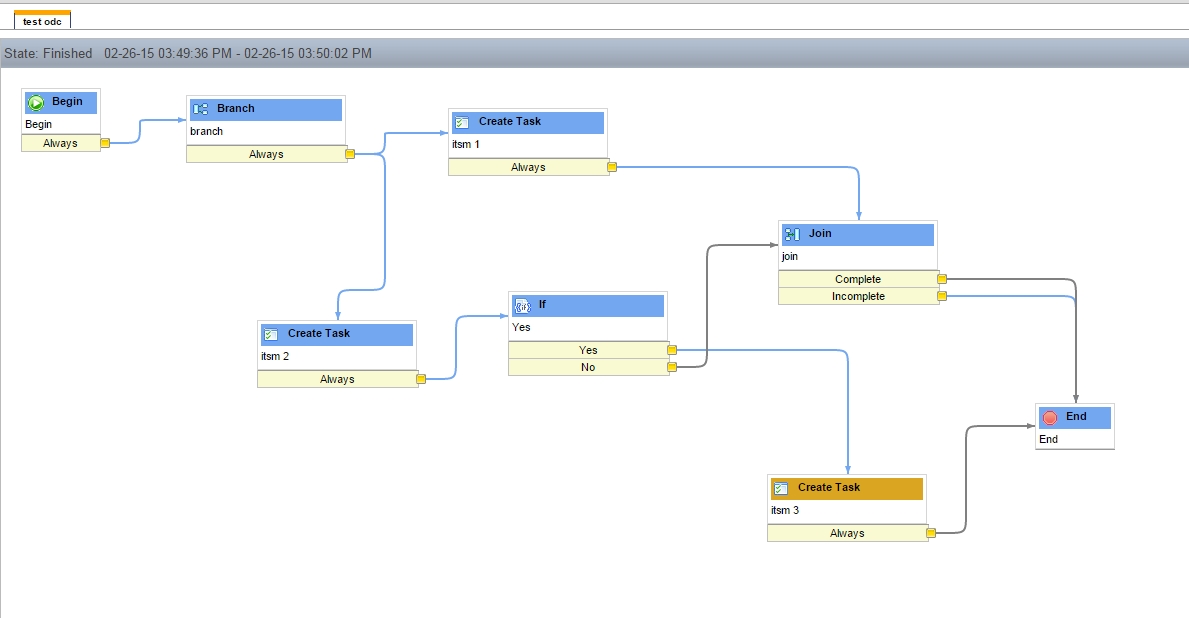This screenshot has width=1189, height=618.
Task: Click yellow connector on itsm 1 Always
Action: [612, 167]
